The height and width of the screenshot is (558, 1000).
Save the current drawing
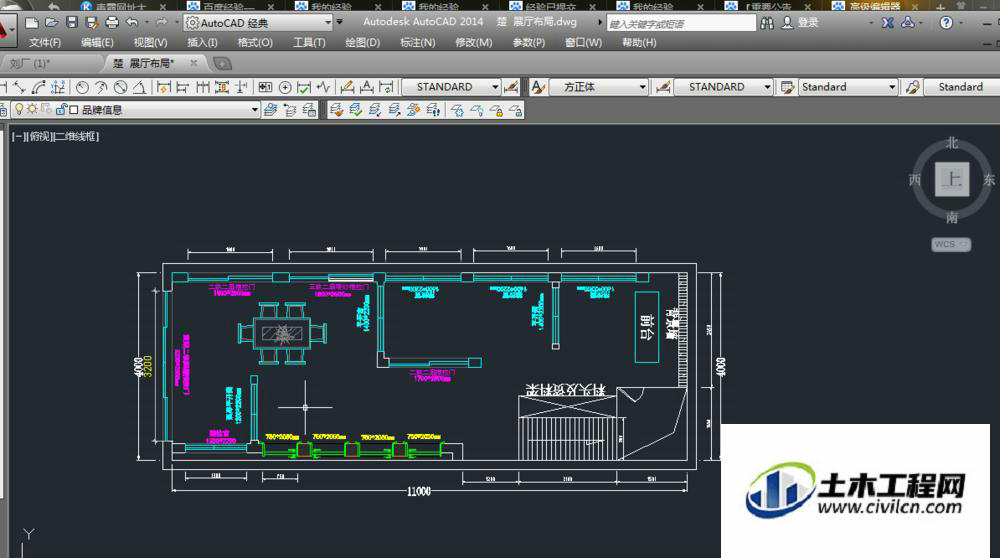coord(71,23)
